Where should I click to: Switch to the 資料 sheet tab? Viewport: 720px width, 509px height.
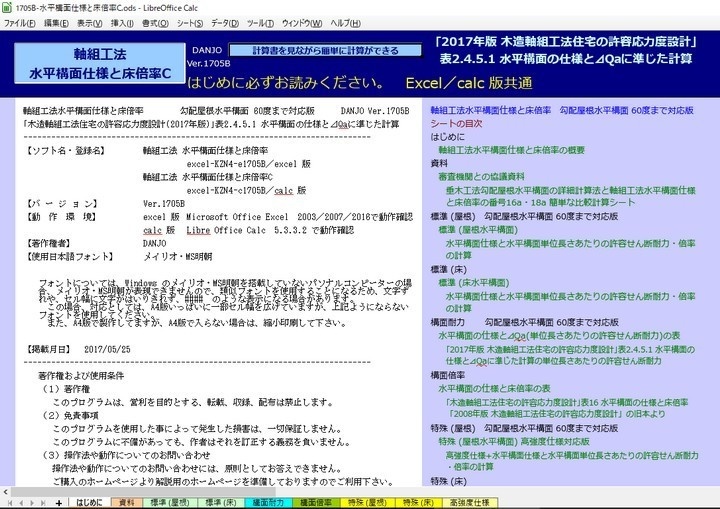[126, 503]
